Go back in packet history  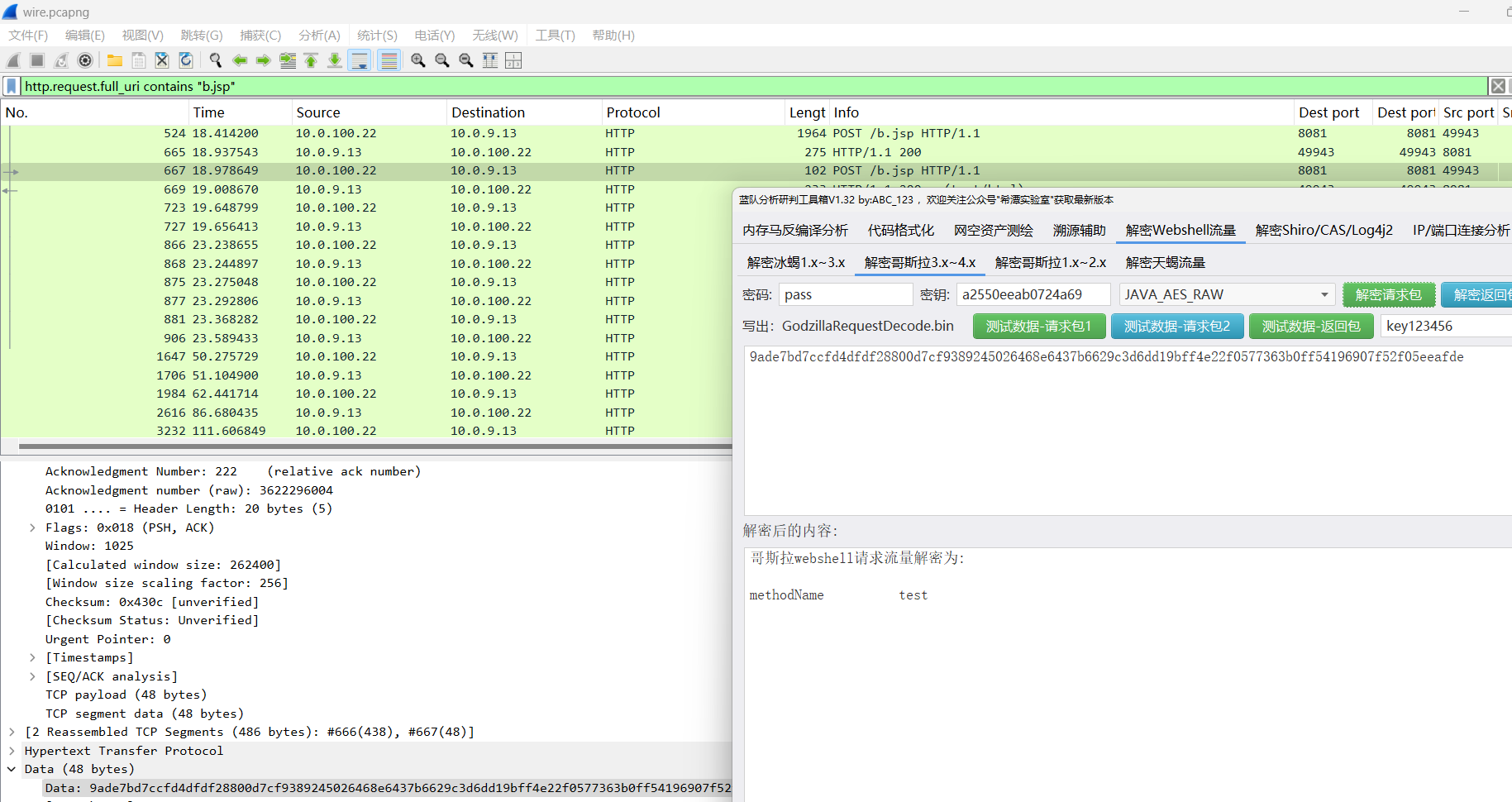point(240,60)
